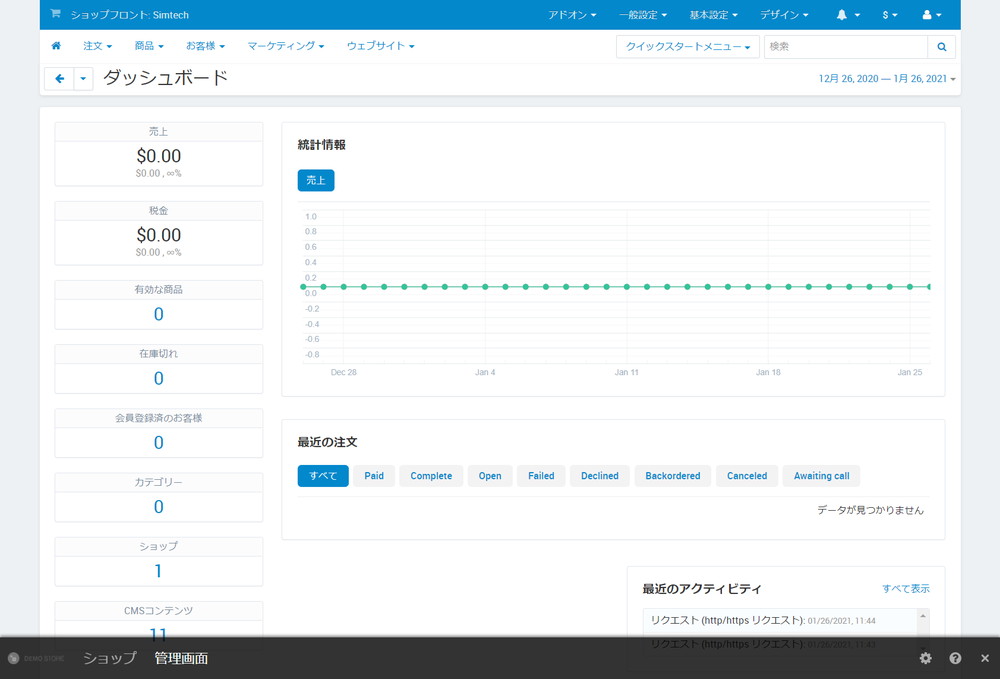Viewport: 1000px width, 679px height.
Task: Click the back arrow button
Action: pyautogui.click(x=59, y=78)
